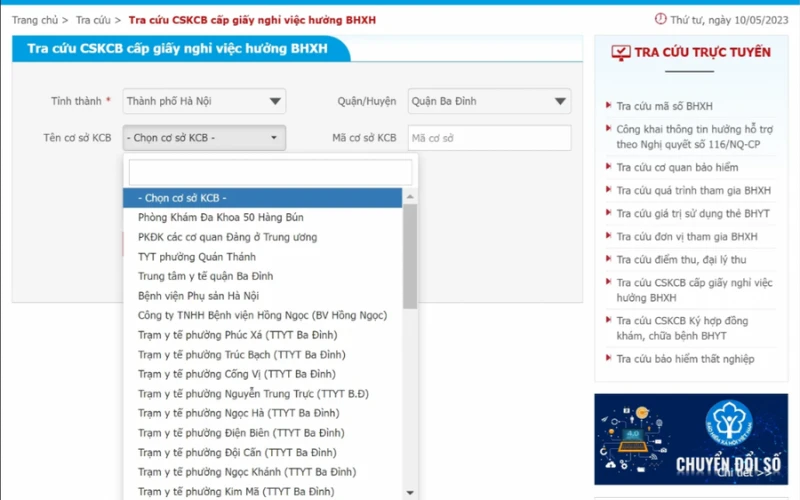The image size is (800, 500).
Task: Click the clock icon next to the date
Action: 660,19
